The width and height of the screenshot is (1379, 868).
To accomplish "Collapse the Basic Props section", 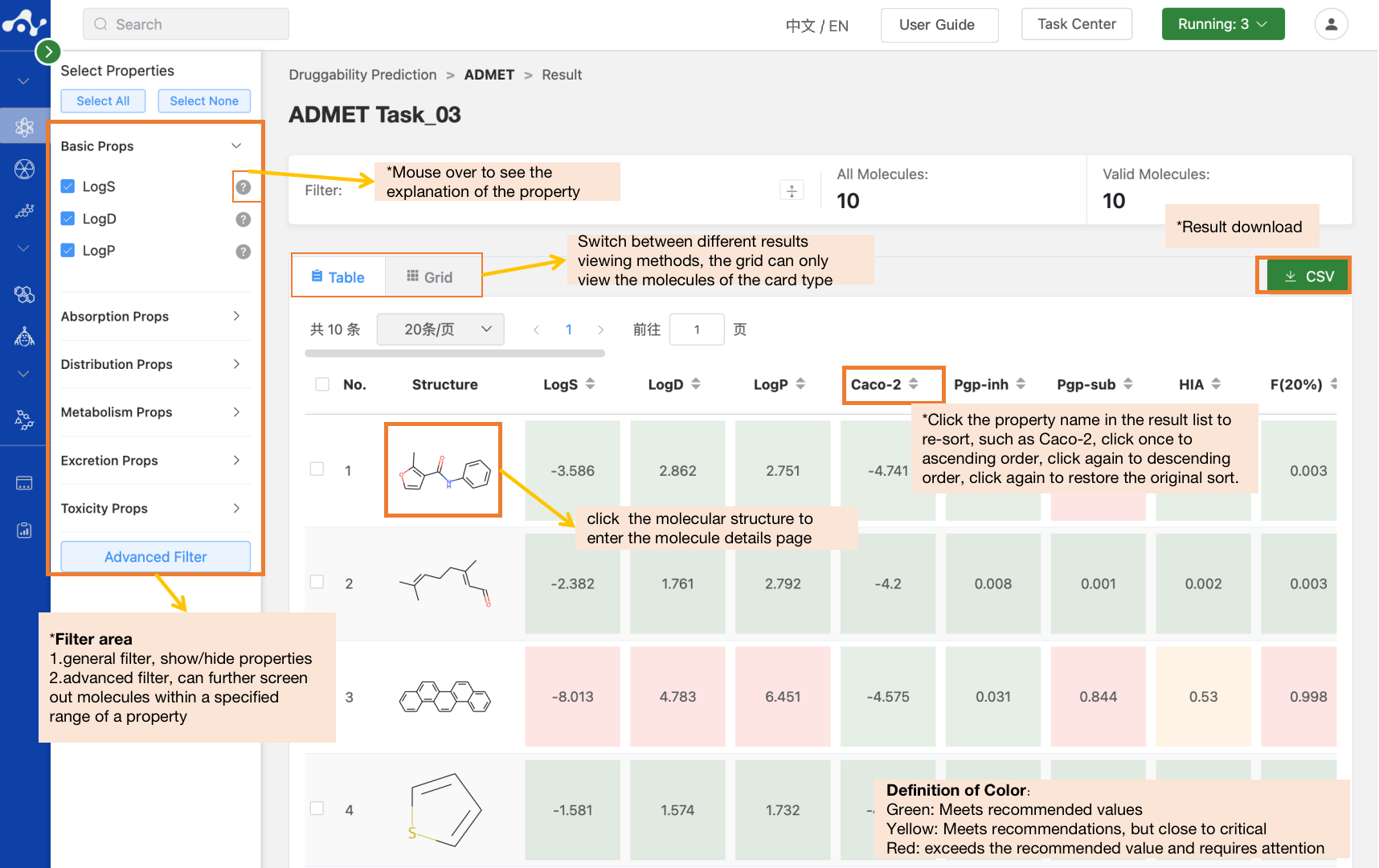I will click(235, 145).
